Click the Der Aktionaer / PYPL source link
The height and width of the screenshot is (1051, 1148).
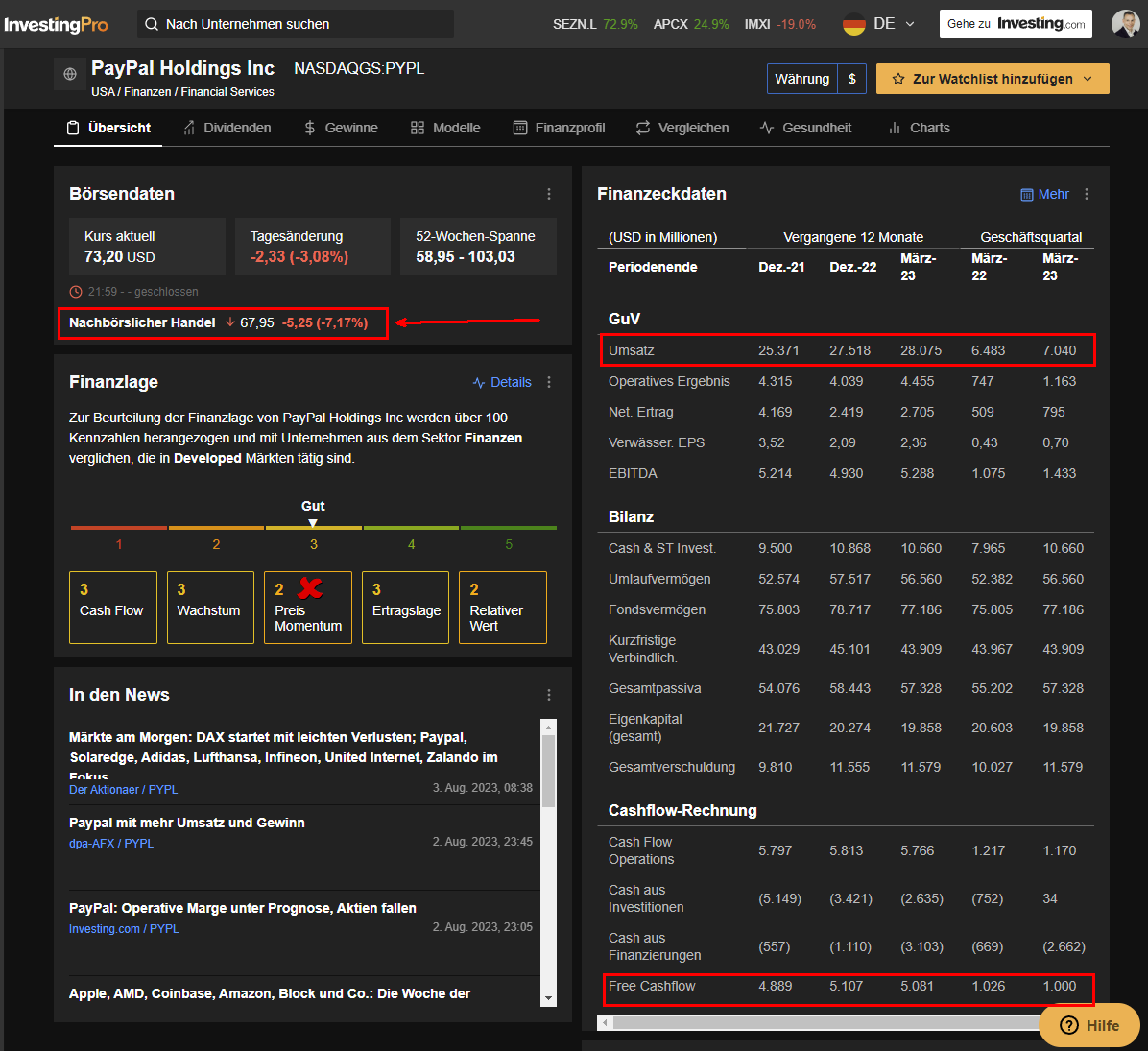[124, 791]
